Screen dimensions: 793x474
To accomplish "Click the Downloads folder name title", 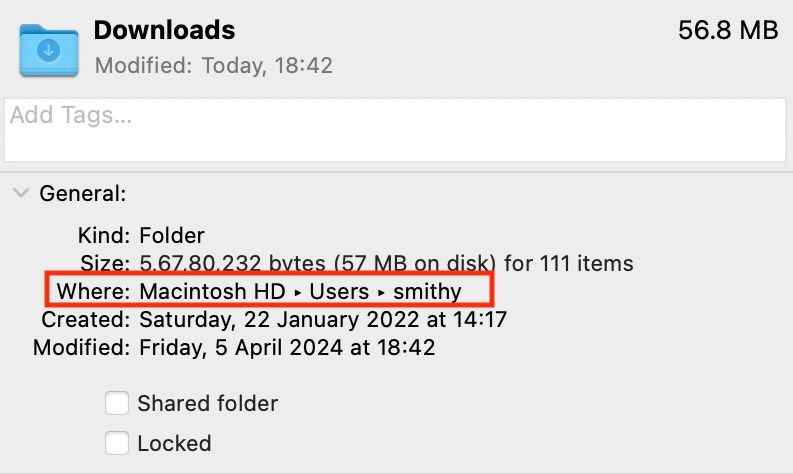I will point(164,30).
